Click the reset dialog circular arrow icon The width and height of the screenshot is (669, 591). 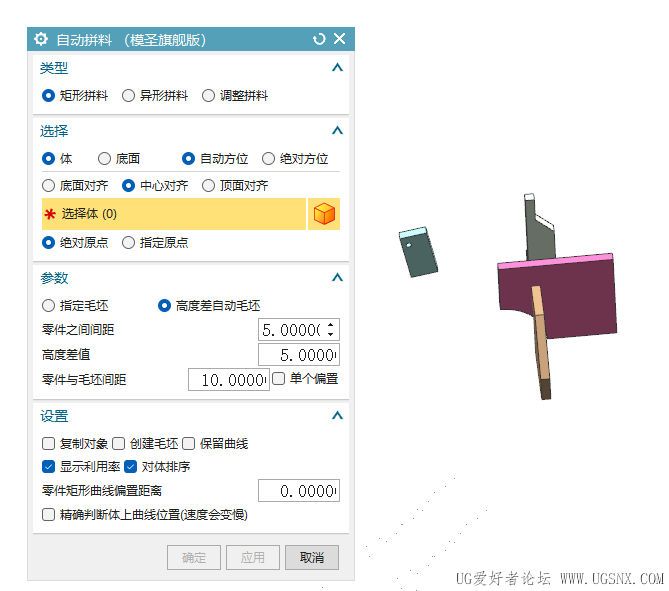tap(319, 39)
